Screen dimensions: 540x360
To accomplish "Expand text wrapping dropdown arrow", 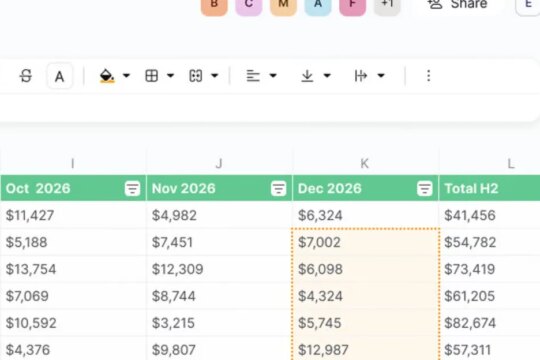I will tap(381, 75).
